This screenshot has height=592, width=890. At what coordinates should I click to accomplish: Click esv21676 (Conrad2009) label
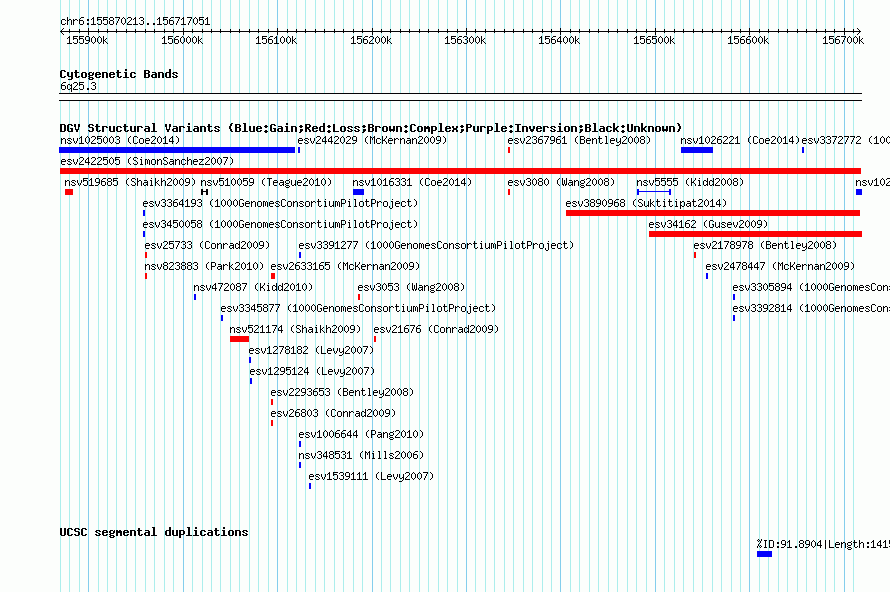tap(436, 329)
